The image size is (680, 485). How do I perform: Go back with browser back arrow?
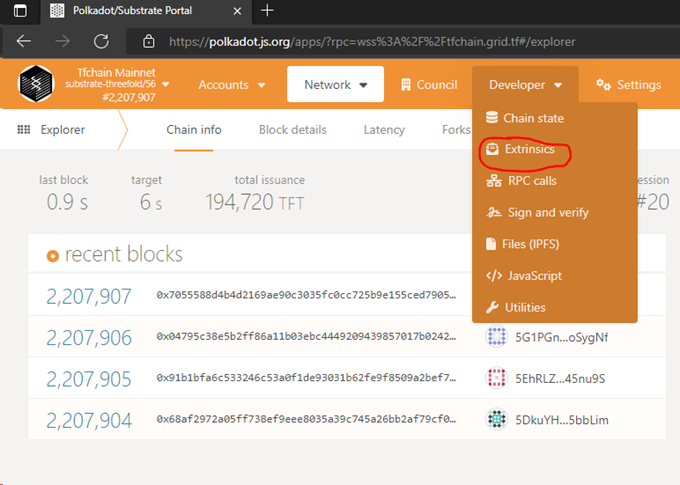[x=23, y=41]
